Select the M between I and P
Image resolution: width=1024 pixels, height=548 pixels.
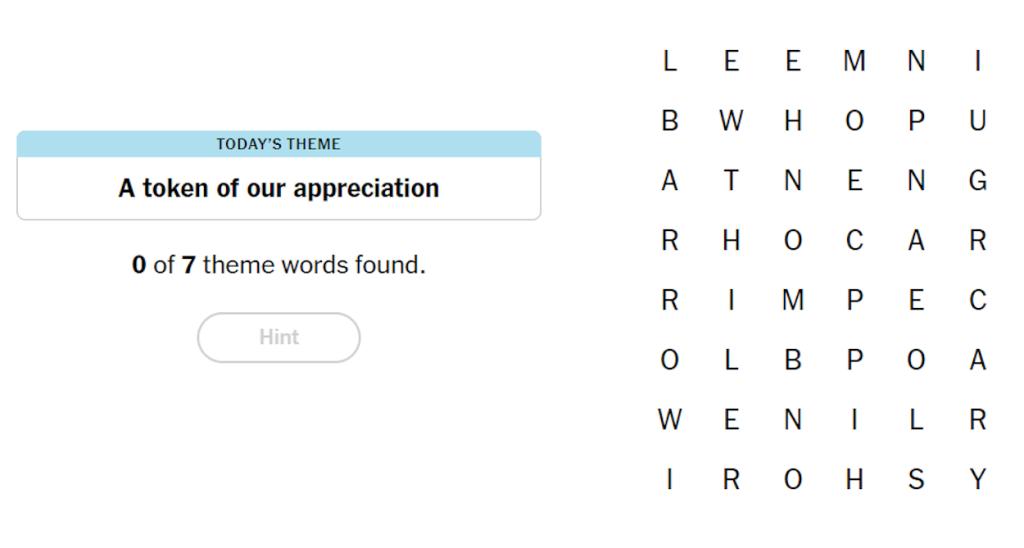coord(792,300)
